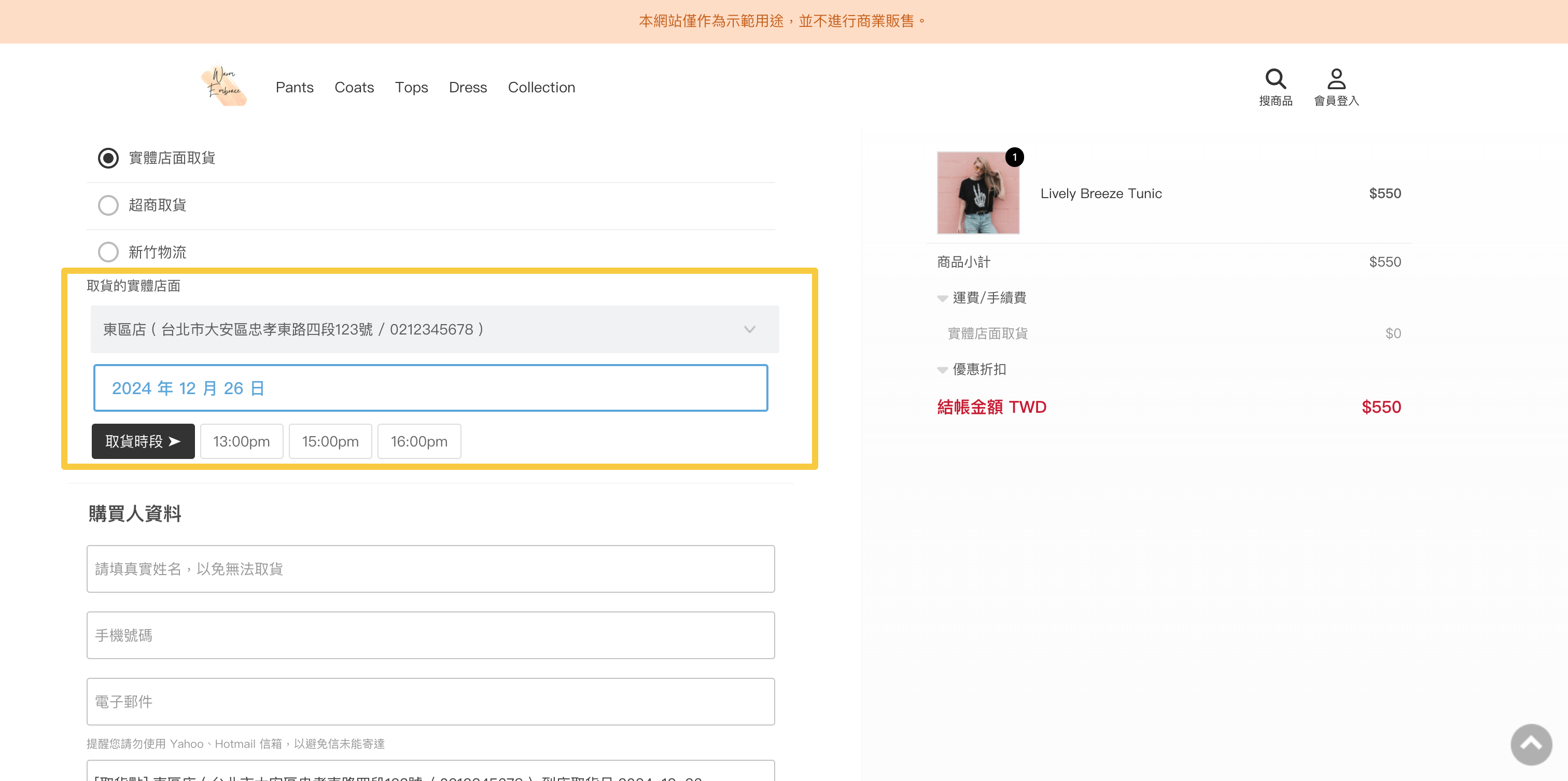Open Lively Breeze Tunic thumbnail
The height and width of the screenshot is (781, 1568).
tap(977, 193)
